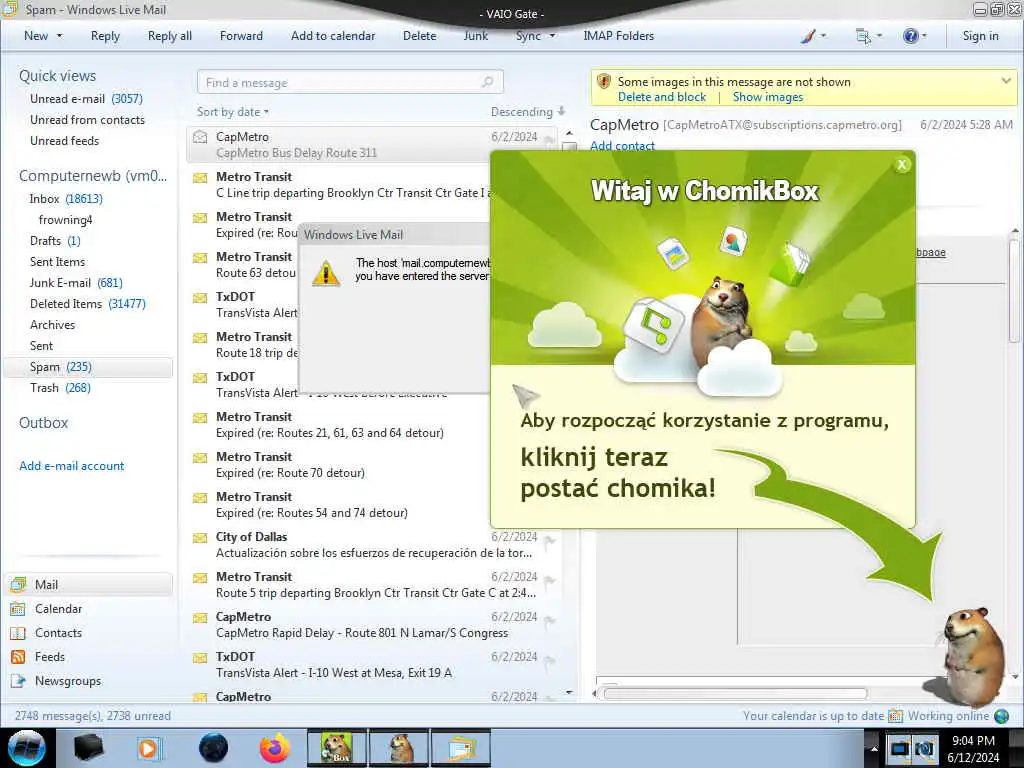Open the blue Help icon
This screenshot has height=768, width=1024.
tap(910, 36)
